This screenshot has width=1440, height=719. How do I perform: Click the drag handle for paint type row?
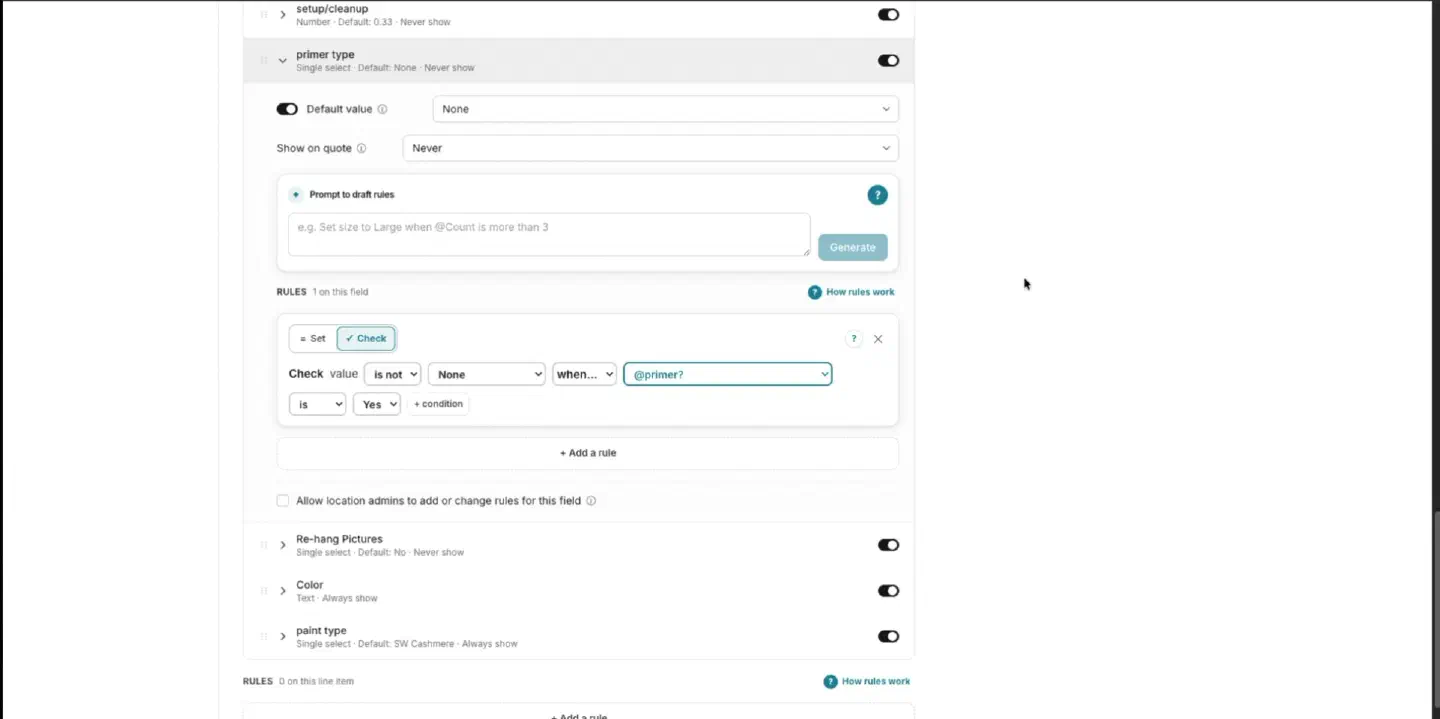tap(264, 637)
